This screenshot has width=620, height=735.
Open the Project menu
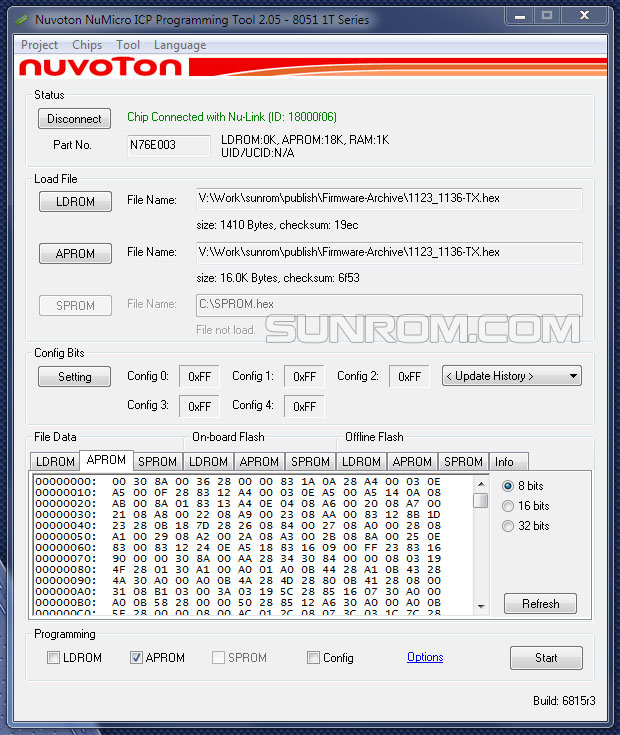pyautogui.click(x=39, y=45)
